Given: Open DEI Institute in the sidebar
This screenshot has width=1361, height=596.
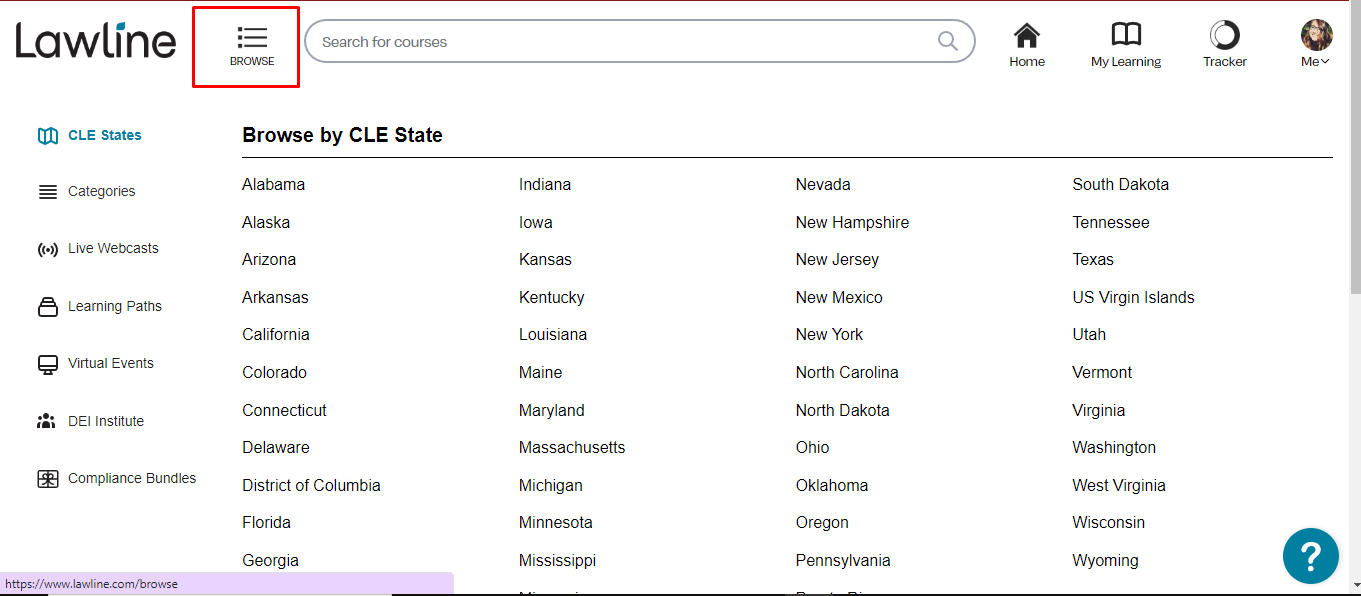Looking at the screenshot, I should point(105,421).
